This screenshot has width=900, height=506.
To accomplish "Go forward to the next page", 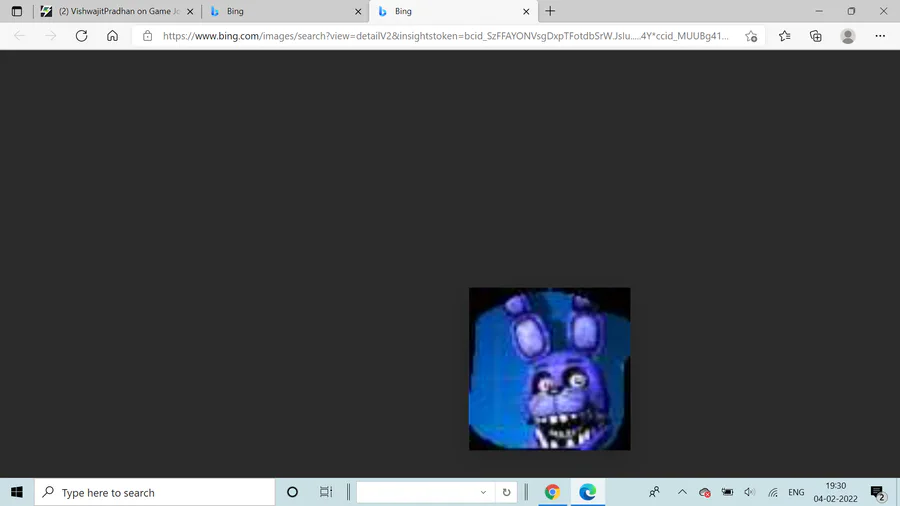I will tap(51, 36).
